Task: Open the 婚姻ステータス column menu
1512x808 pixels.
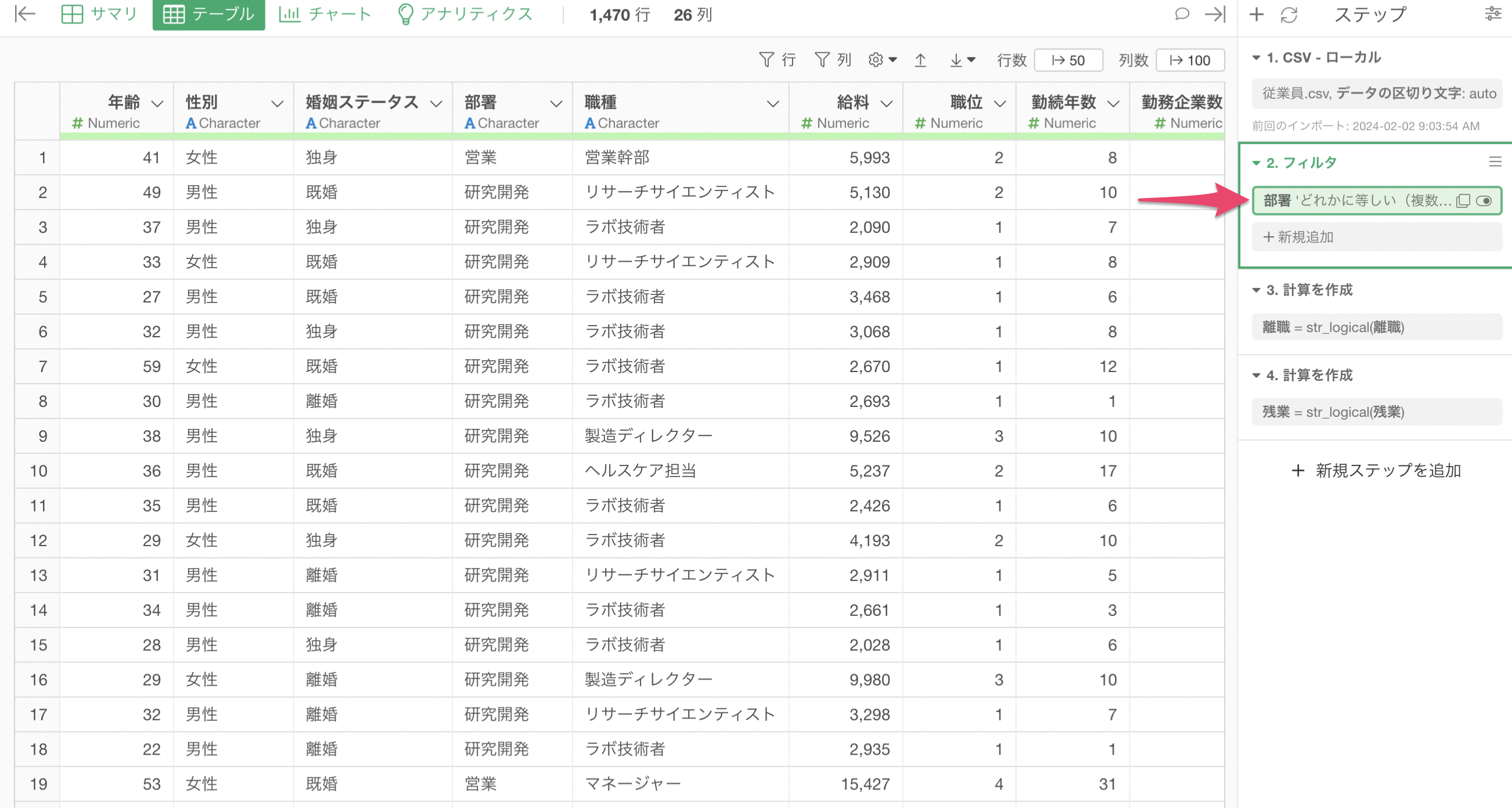Action: pos(436,104)
